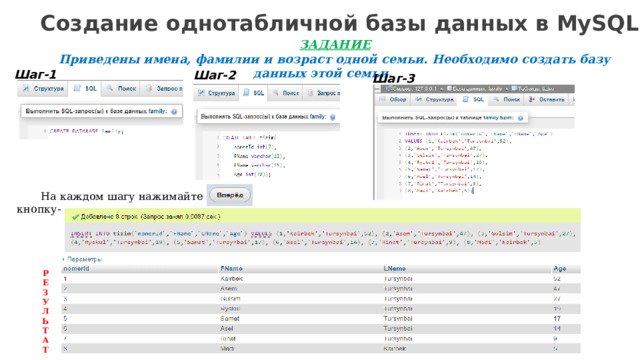Image resolution: width=640 pixels, height=360 pixels.
Task: Click the Вперёд button
Action: point(230,195)
